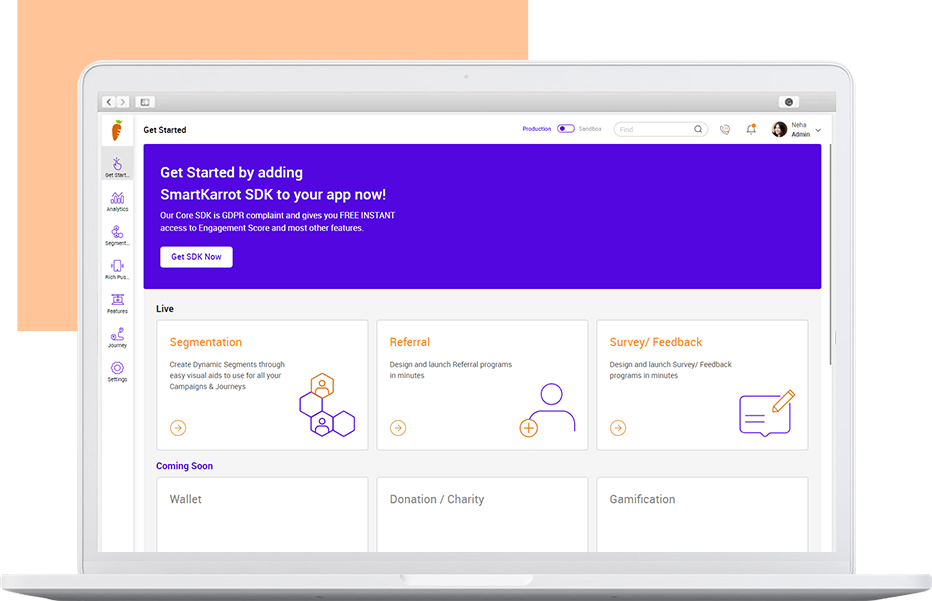Open Segmentation via its arrow icon

(x=178, y=427)
